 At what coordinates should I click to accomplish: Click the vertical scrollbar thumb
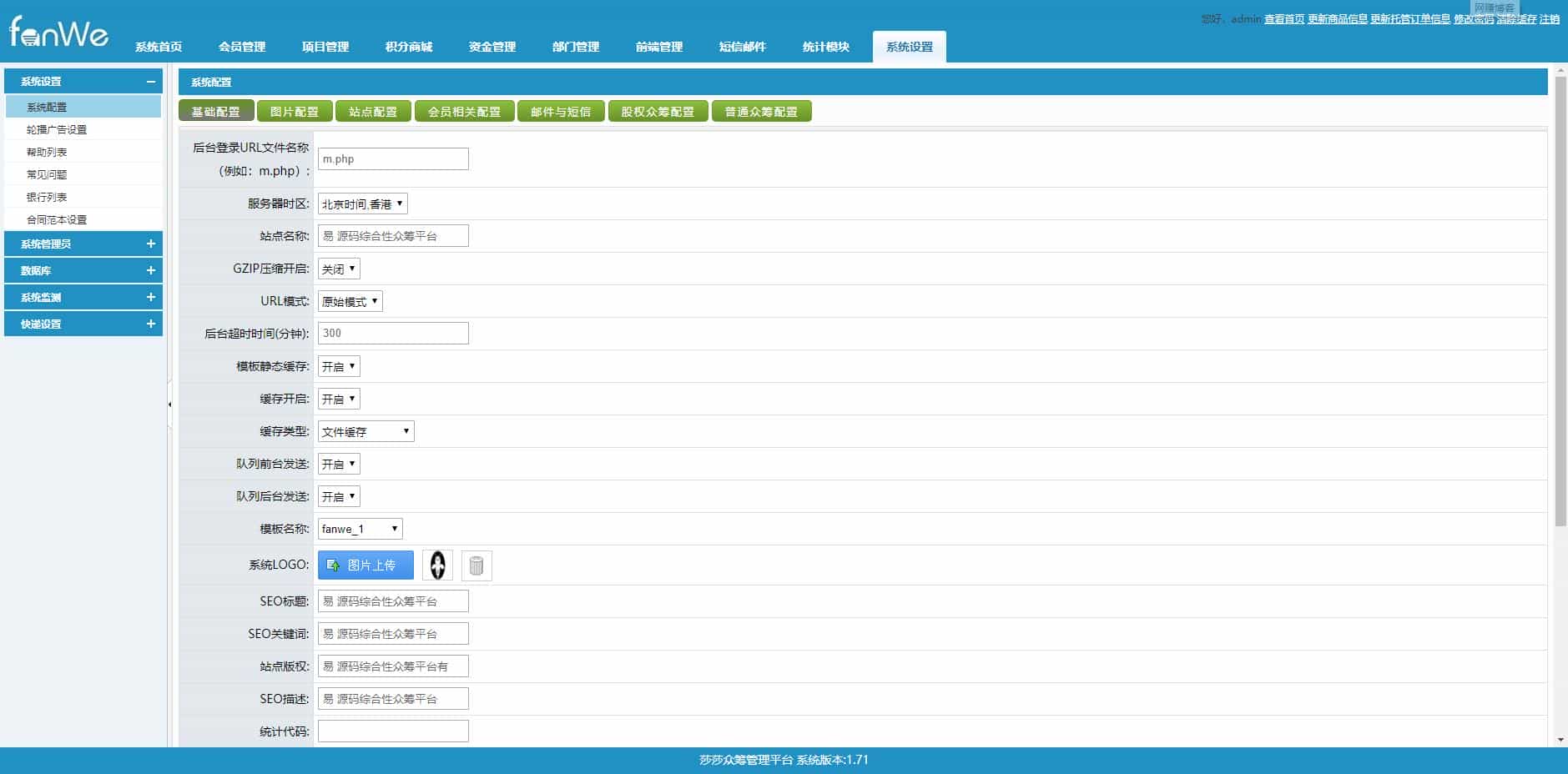tap(1560, 302)
